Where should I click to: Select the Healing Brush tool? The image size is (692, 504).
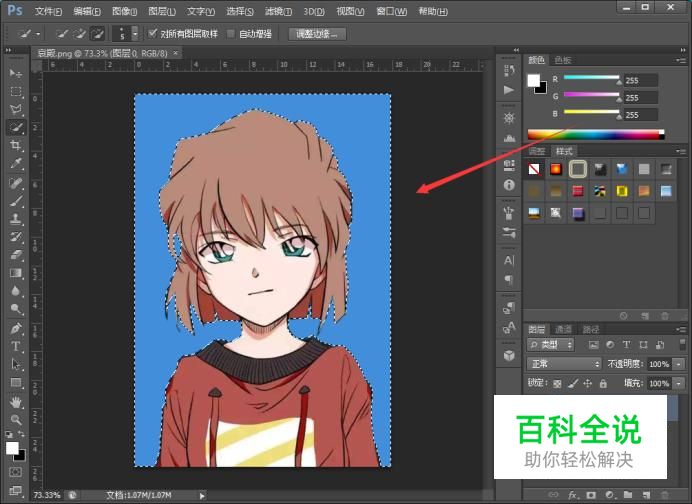[16, 183]
